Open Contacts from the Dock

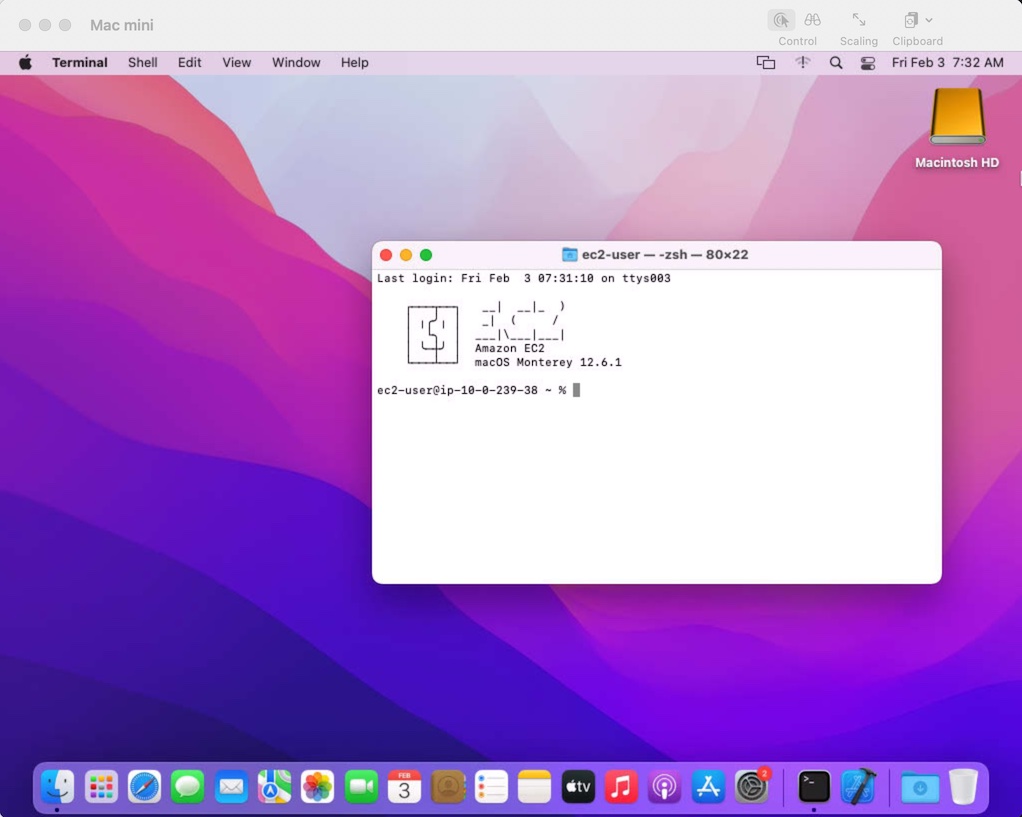tap(448, 786)
